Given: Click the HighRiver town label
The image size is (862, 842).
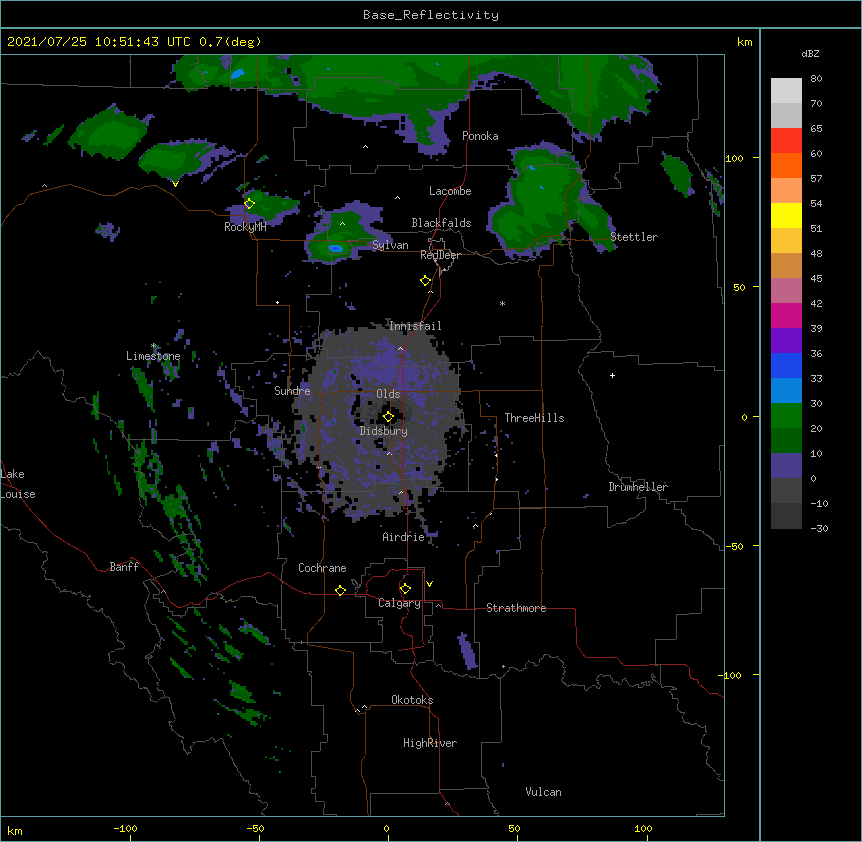Looking at the screenshot, I should coord(430,743).
